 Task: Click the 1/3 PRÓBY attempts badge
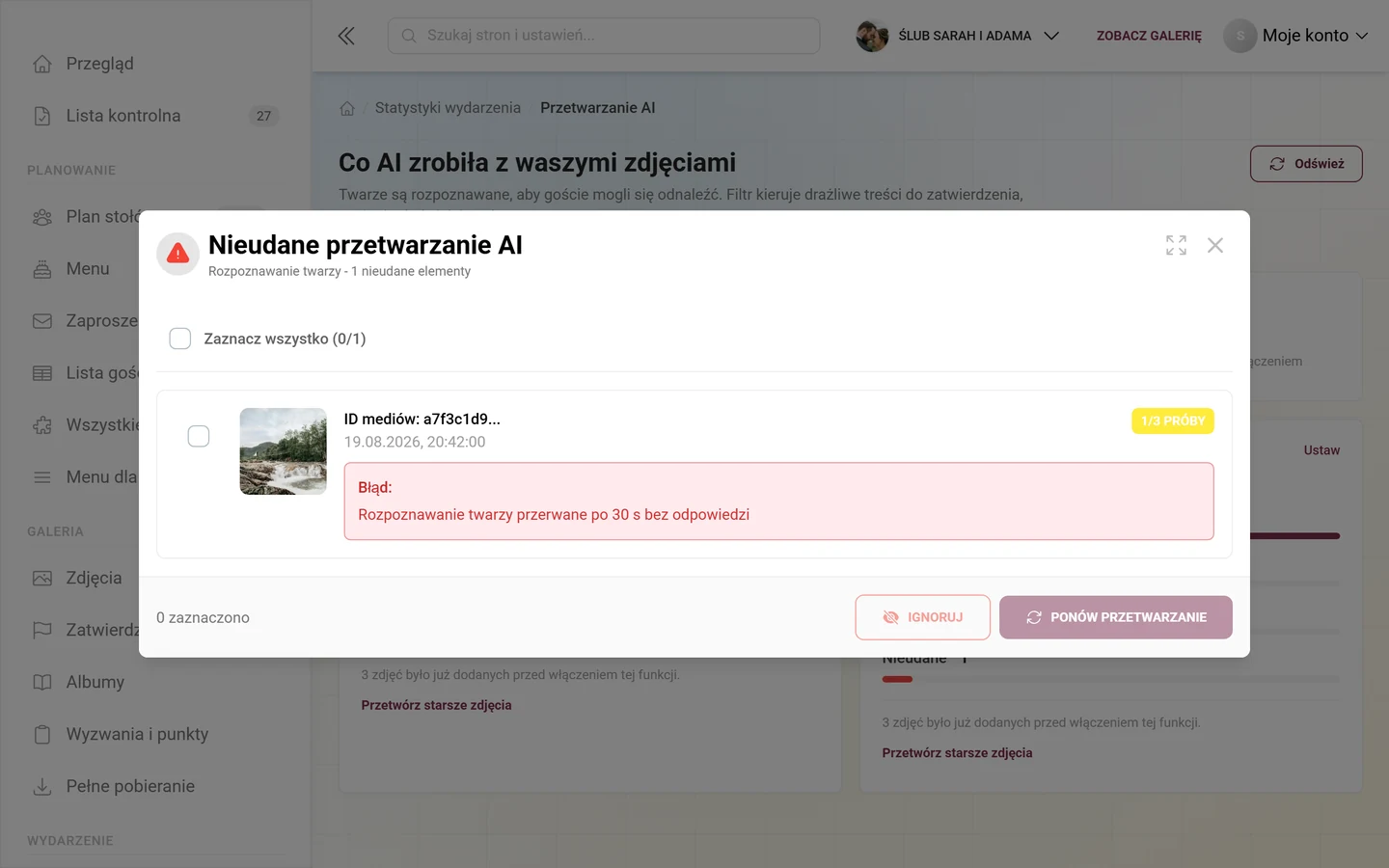[x=1173, y=421]
